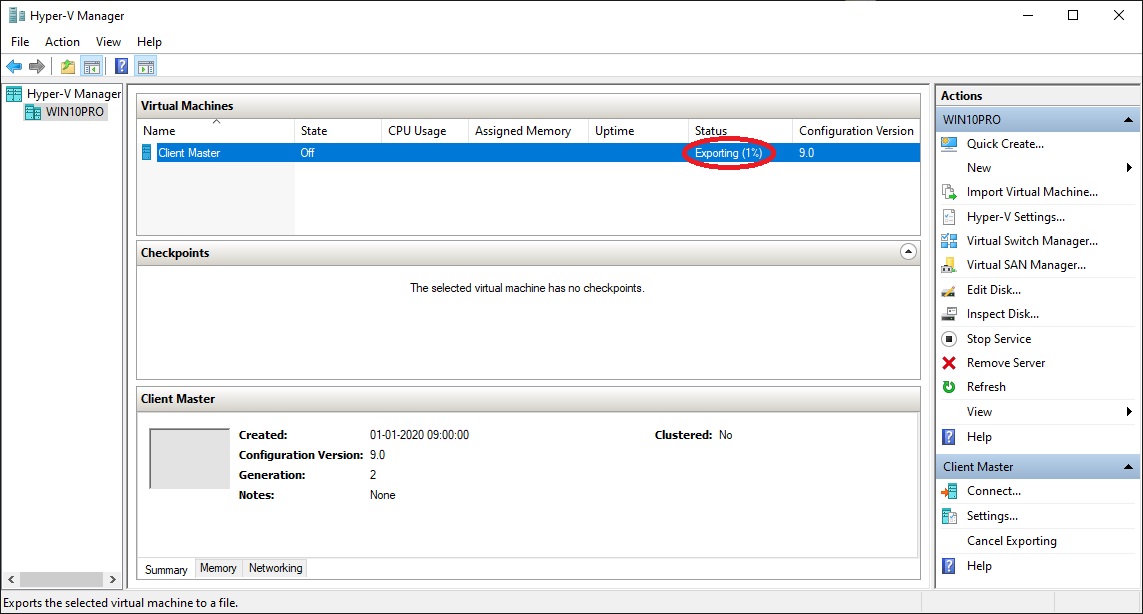Click the left pane scroll left arrow
The height and width of the screenshot is (614, 1143).
tap(11, 580)
